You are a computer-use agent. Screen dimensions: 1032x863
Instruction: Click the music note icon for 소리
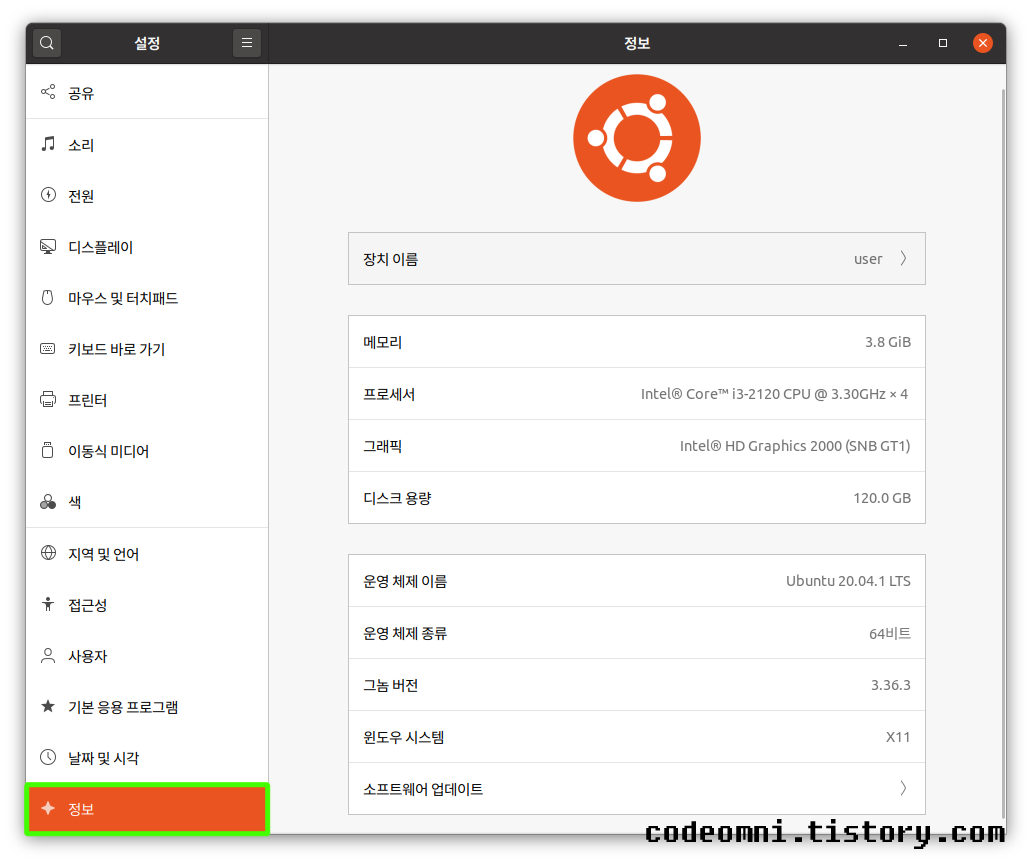(48, 144)
